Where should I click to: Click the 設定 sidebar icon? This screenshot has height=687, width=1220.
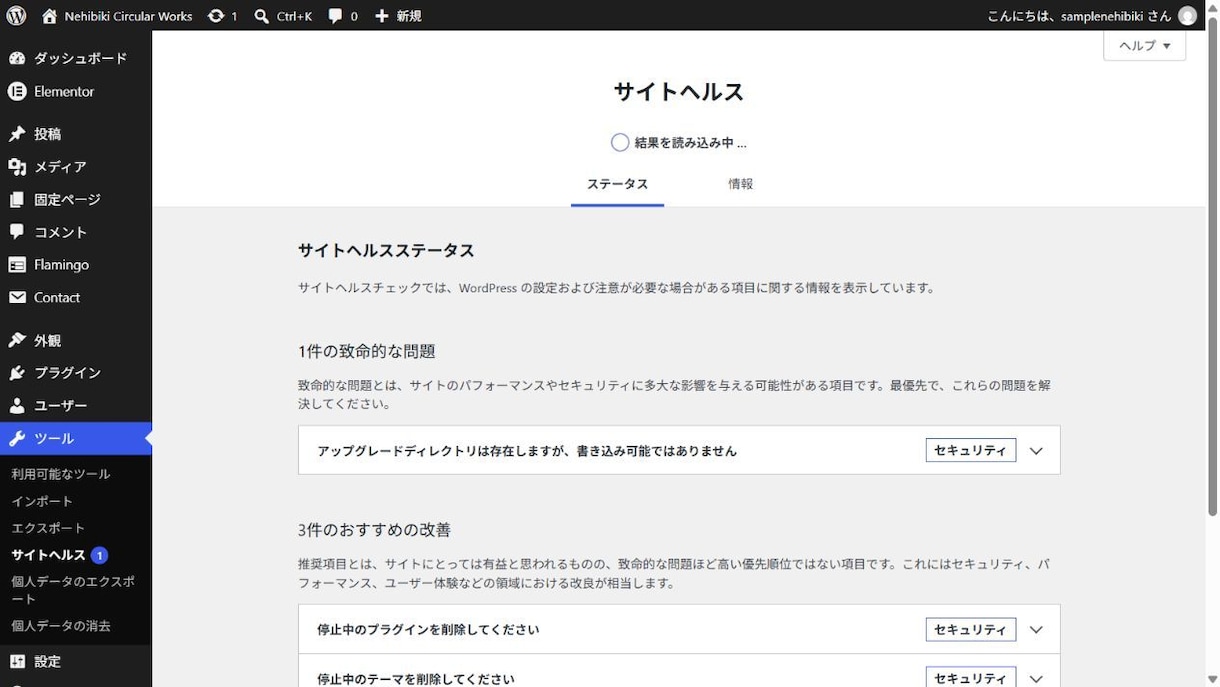[x=17, y=661]
